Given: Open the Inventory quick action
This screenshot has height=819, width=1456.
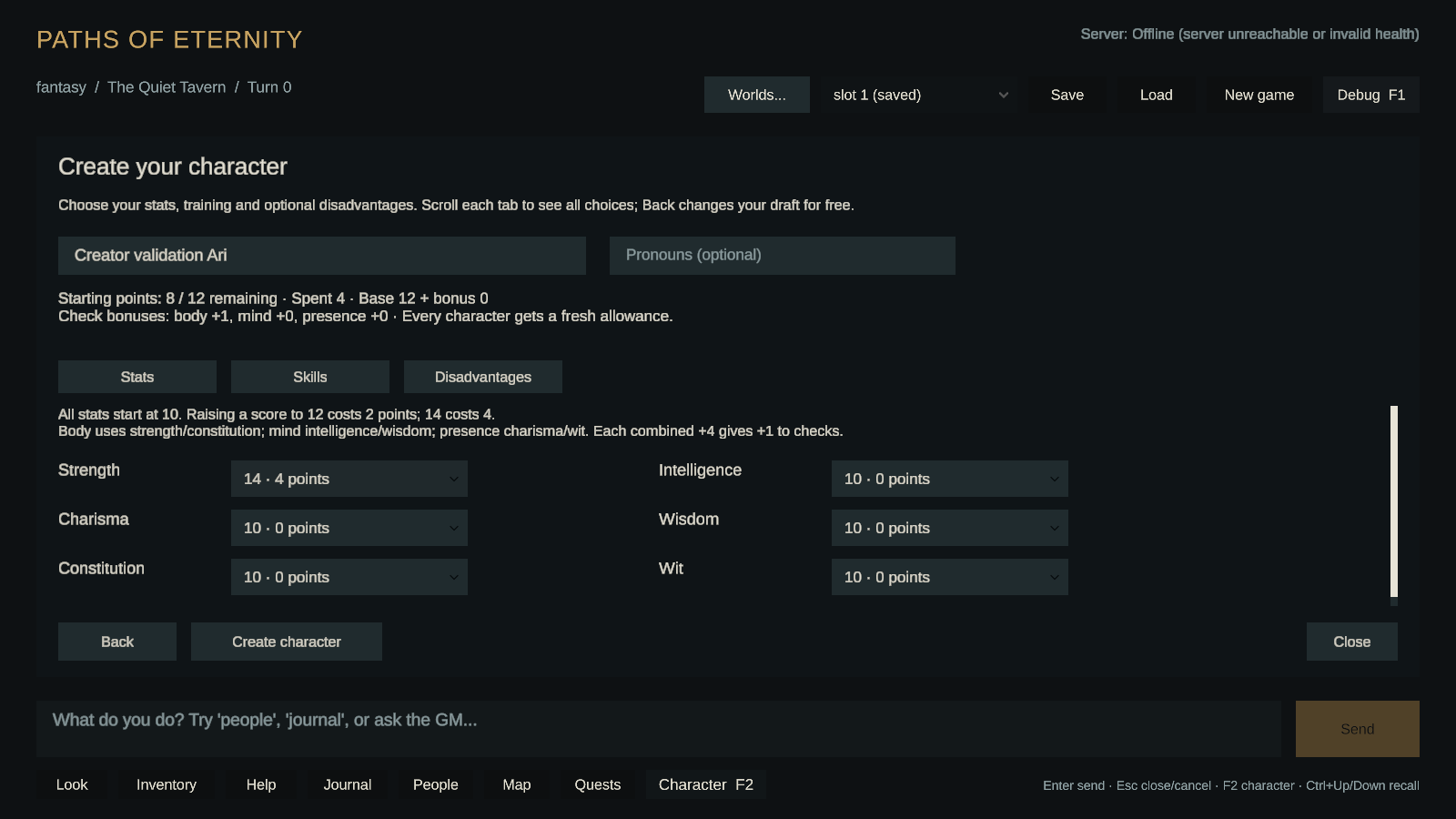Looking at the screenshot, I should coord(167,784).
